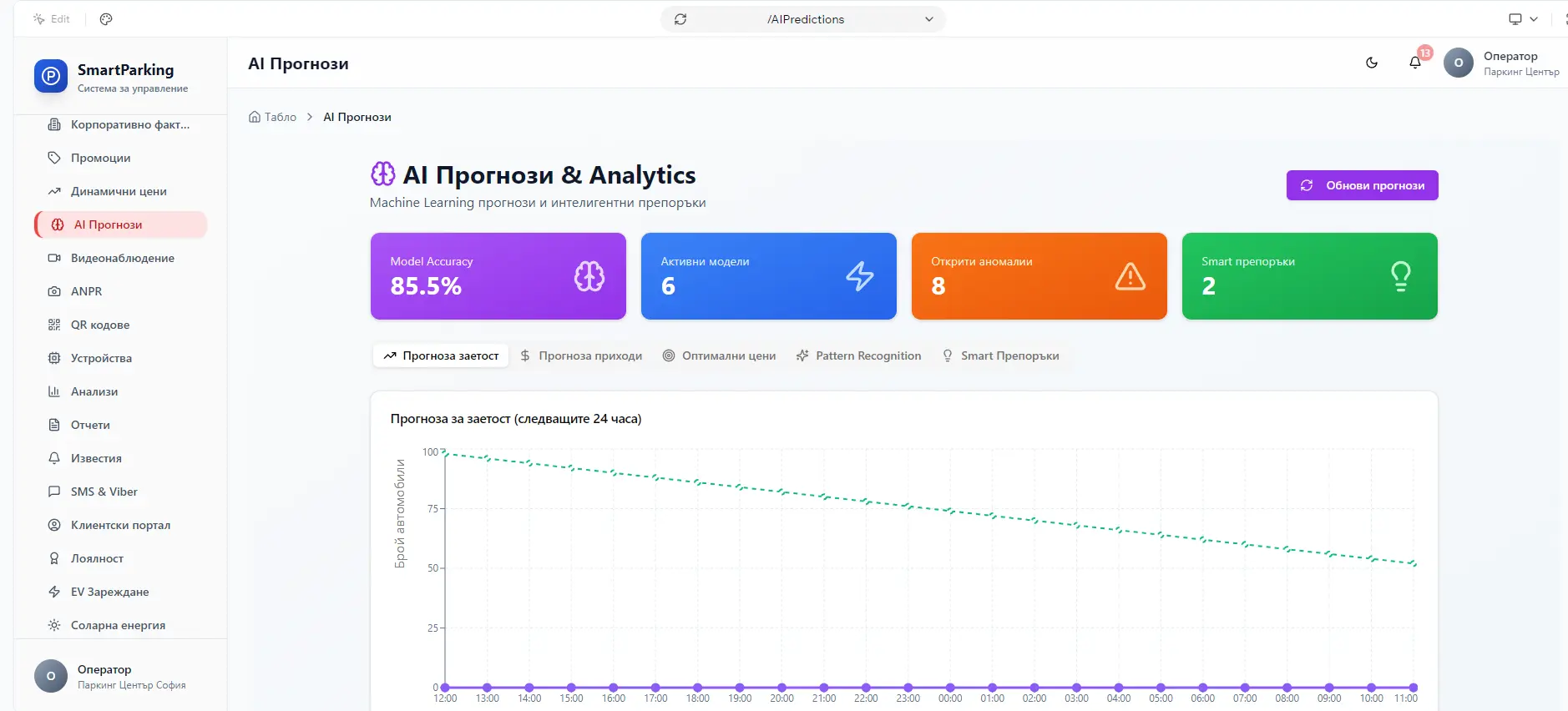Click warning icon on Открити аномалии card
Image resolution: width=1568 pixels, height=711 pixels.
(x=1130, y=276)
